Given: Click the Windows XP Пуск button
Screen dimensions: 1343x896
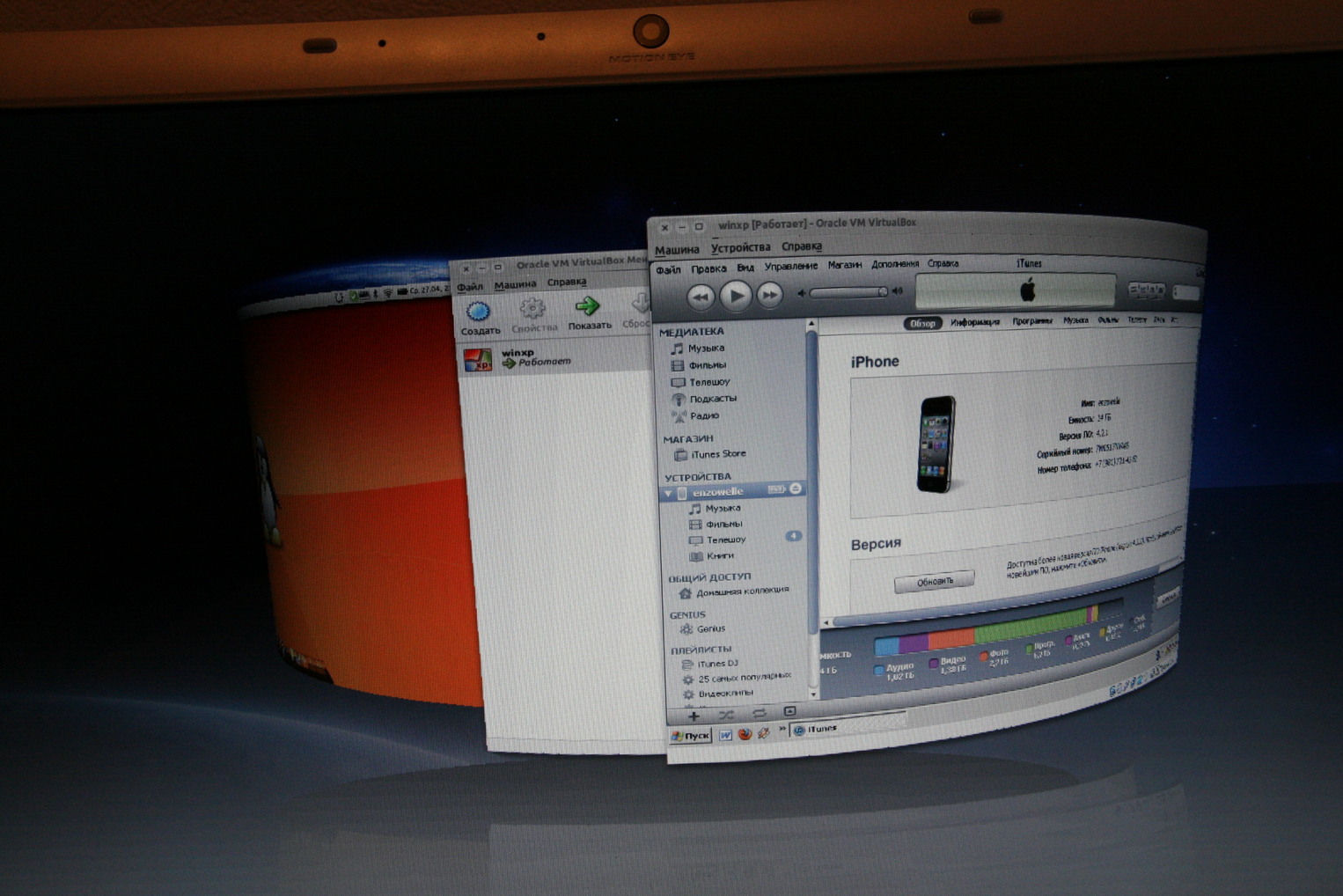Looking at the screenshot, I should coord(691,736).
